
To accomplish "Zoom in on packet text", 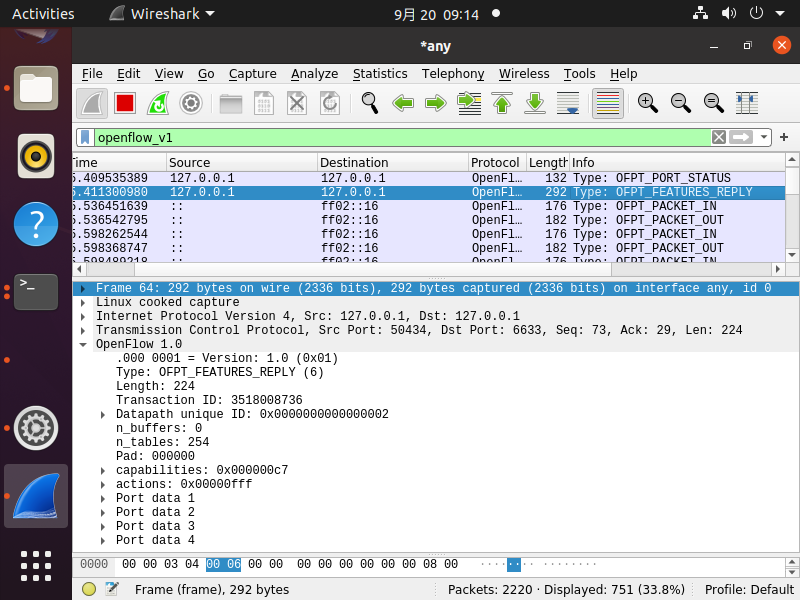I will tap(648, 104).
